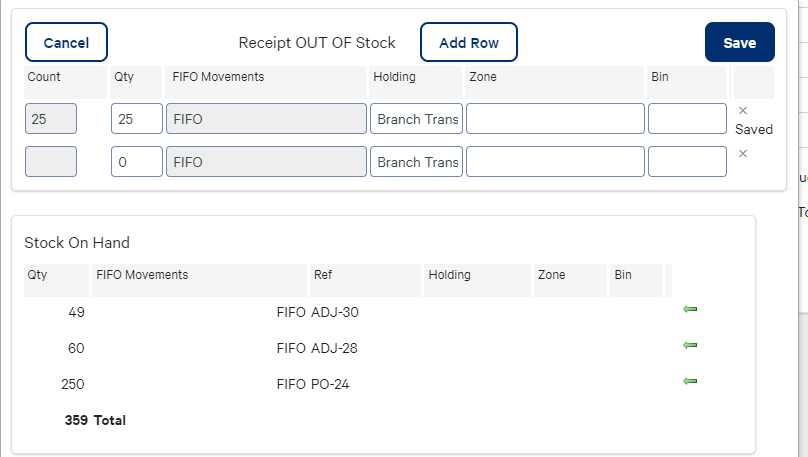Click the Zone field in second row
This screenshot has height=457, width=808.
point(555,162)
